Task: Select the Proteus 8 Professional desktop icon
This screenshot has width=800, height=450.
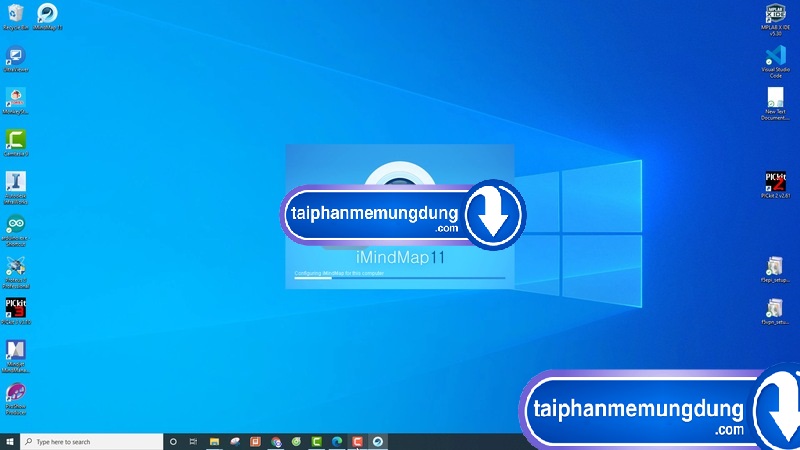Action: pos(15,273)
